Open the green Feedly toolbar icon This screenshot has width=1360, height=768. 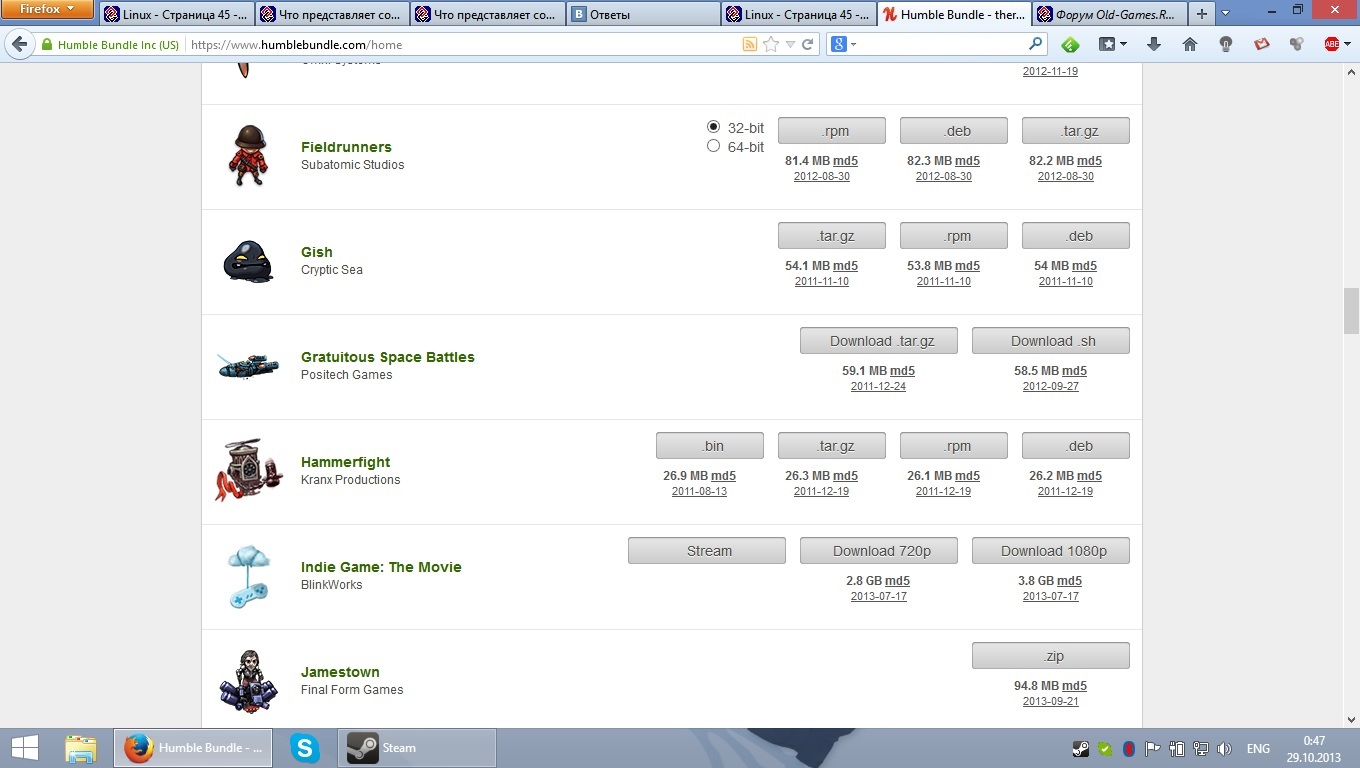tap(1070, 44)
